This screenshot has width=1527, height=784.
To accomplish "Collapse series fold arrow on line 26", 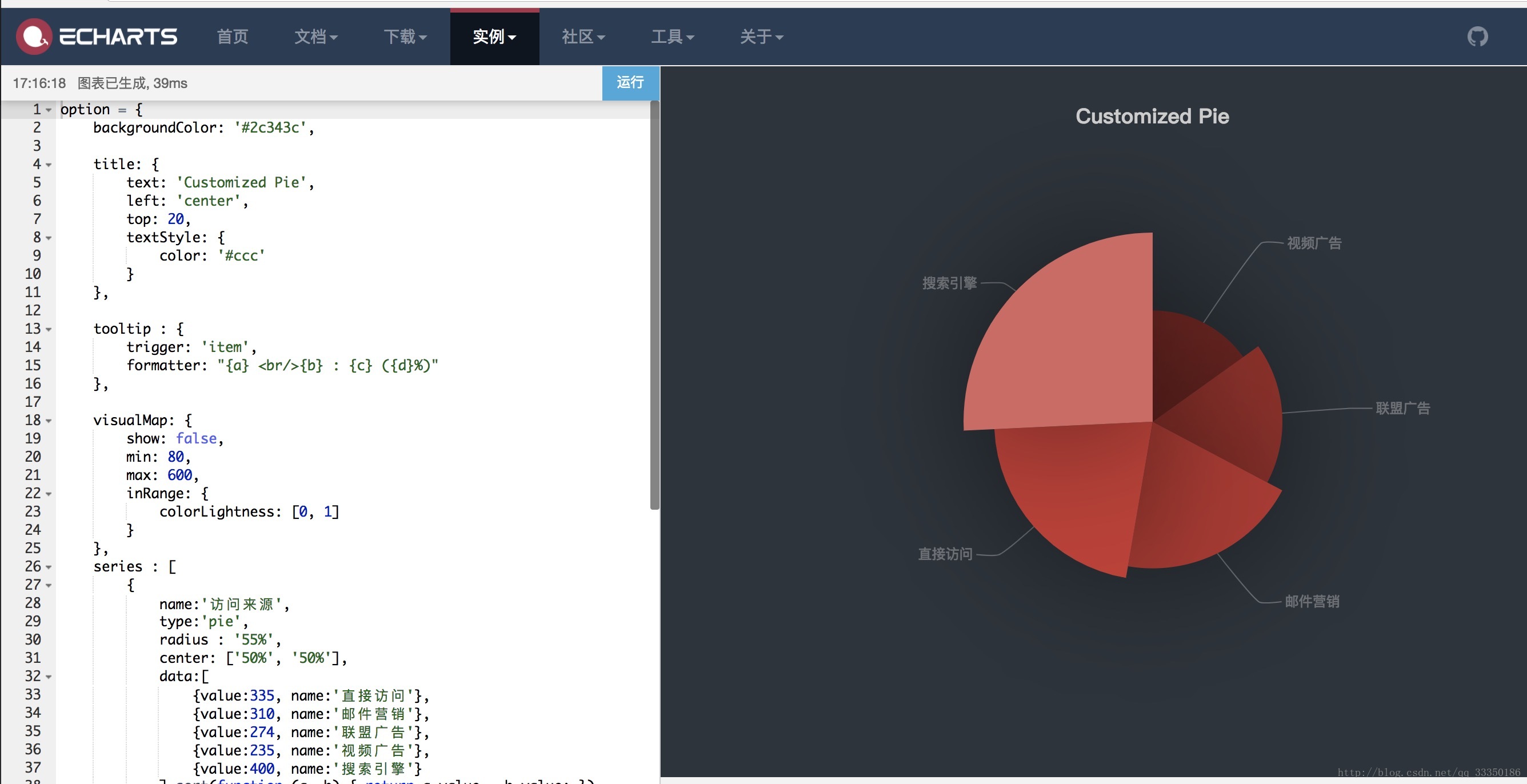I will [x=49, y=567].
